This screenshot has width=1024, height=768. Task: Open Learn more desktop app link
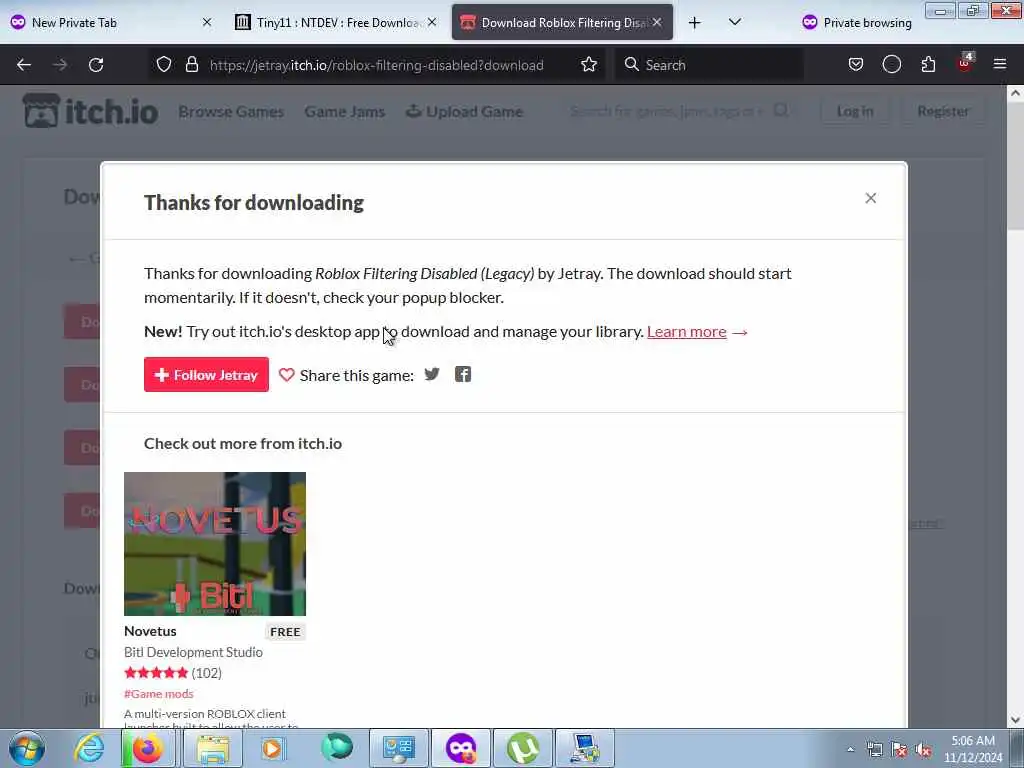pos(686,332)
